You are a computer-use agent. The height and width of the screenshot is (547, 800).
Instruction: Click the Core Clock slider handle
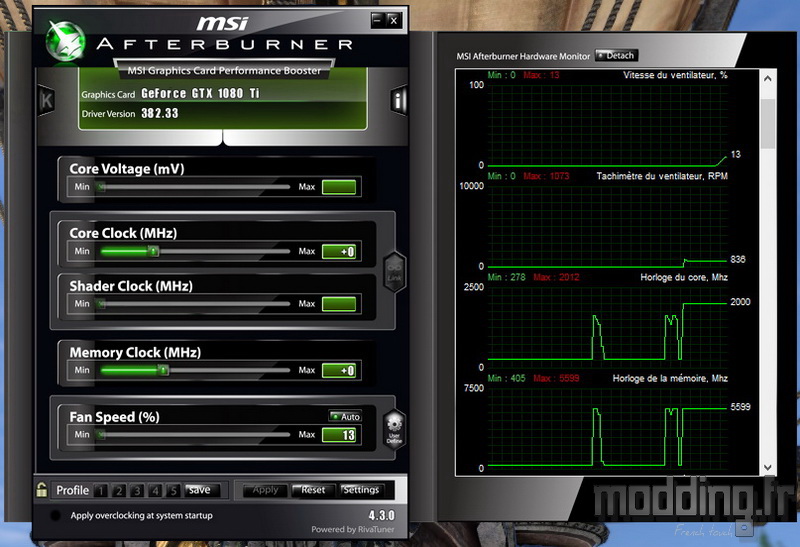153,251
